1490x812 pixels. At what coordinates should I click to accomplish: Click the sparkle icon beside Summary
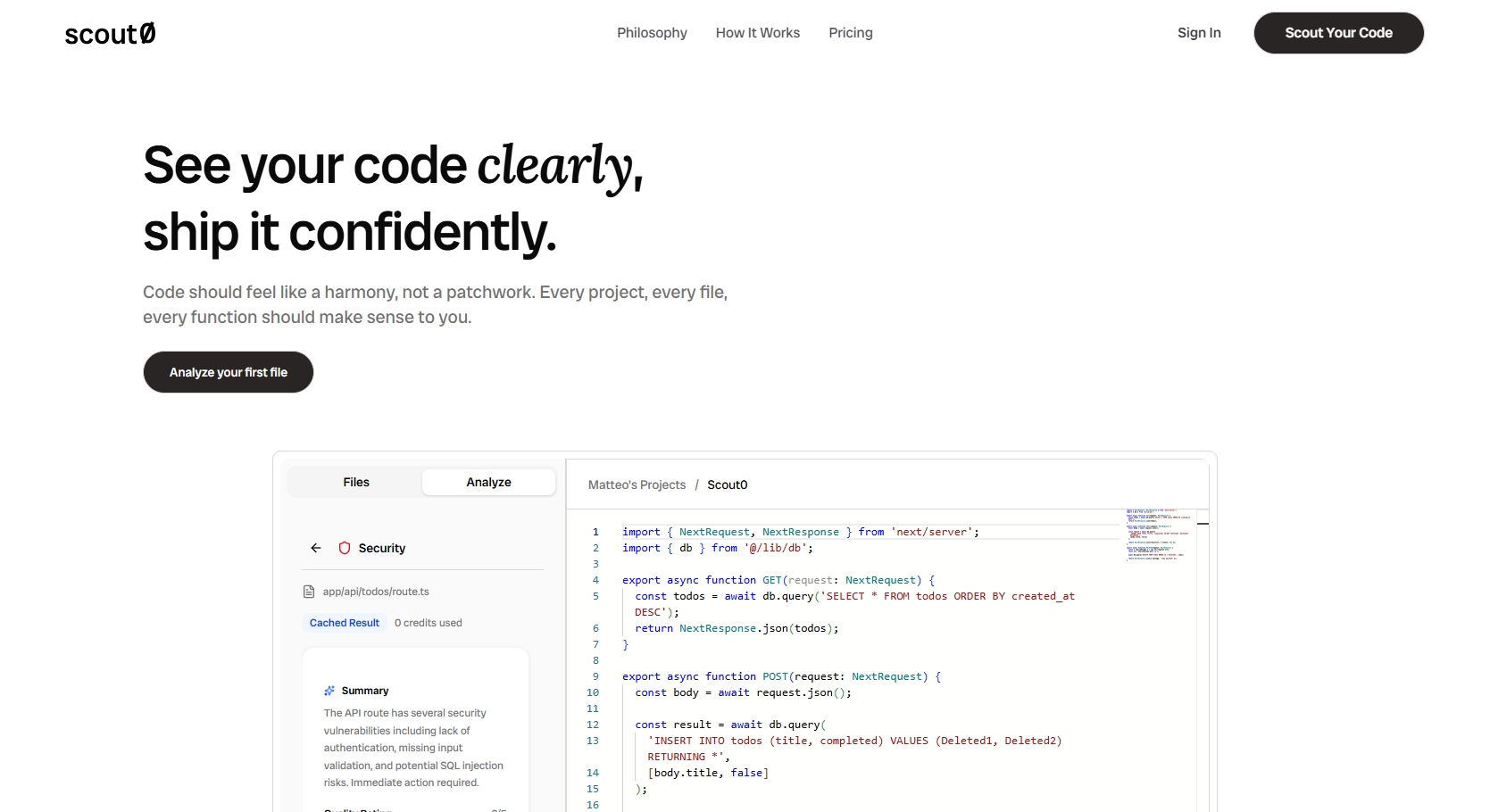(329, 691)
